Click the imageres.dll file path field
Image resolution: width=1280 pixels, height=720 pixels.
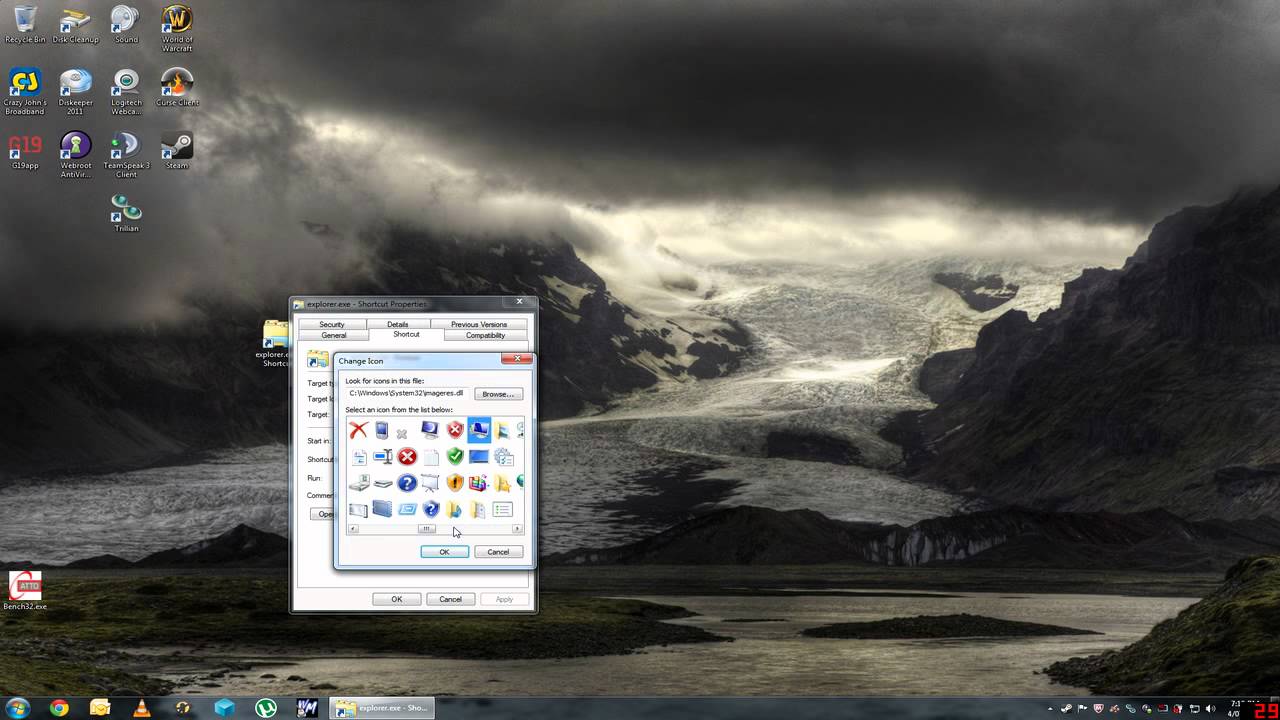[x=405, y=393]
